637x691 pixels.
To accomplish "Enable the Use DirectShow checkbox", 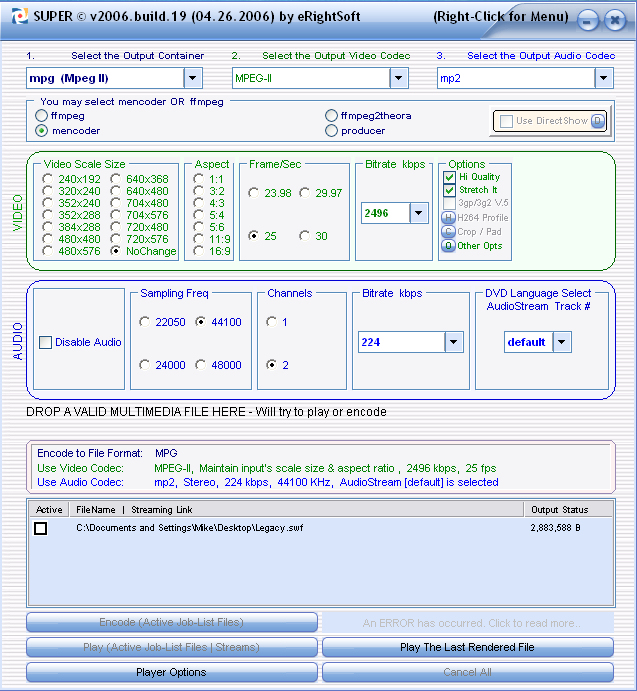I will [507, 121].
